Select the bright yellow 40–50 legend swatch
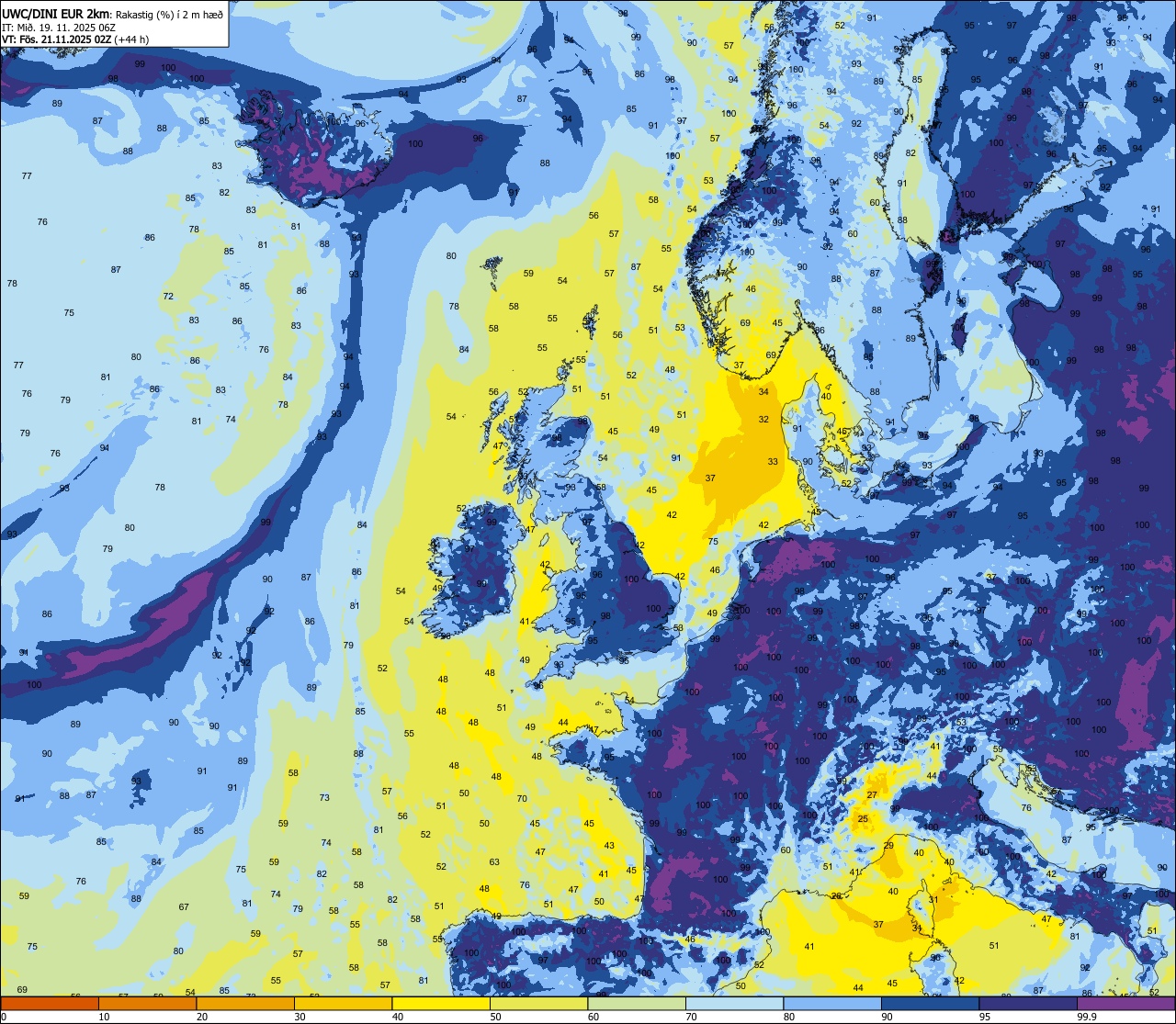Image resolution: width=1176 pixels, height=1024 pixels. tap(441, 1003)
